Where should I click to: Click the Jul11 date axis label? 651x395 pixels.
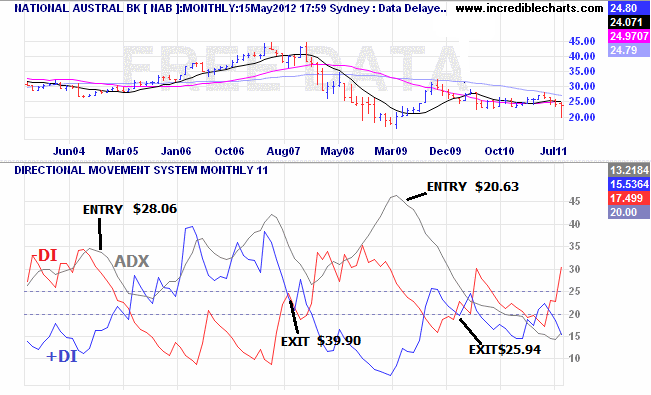coord(553,151)
